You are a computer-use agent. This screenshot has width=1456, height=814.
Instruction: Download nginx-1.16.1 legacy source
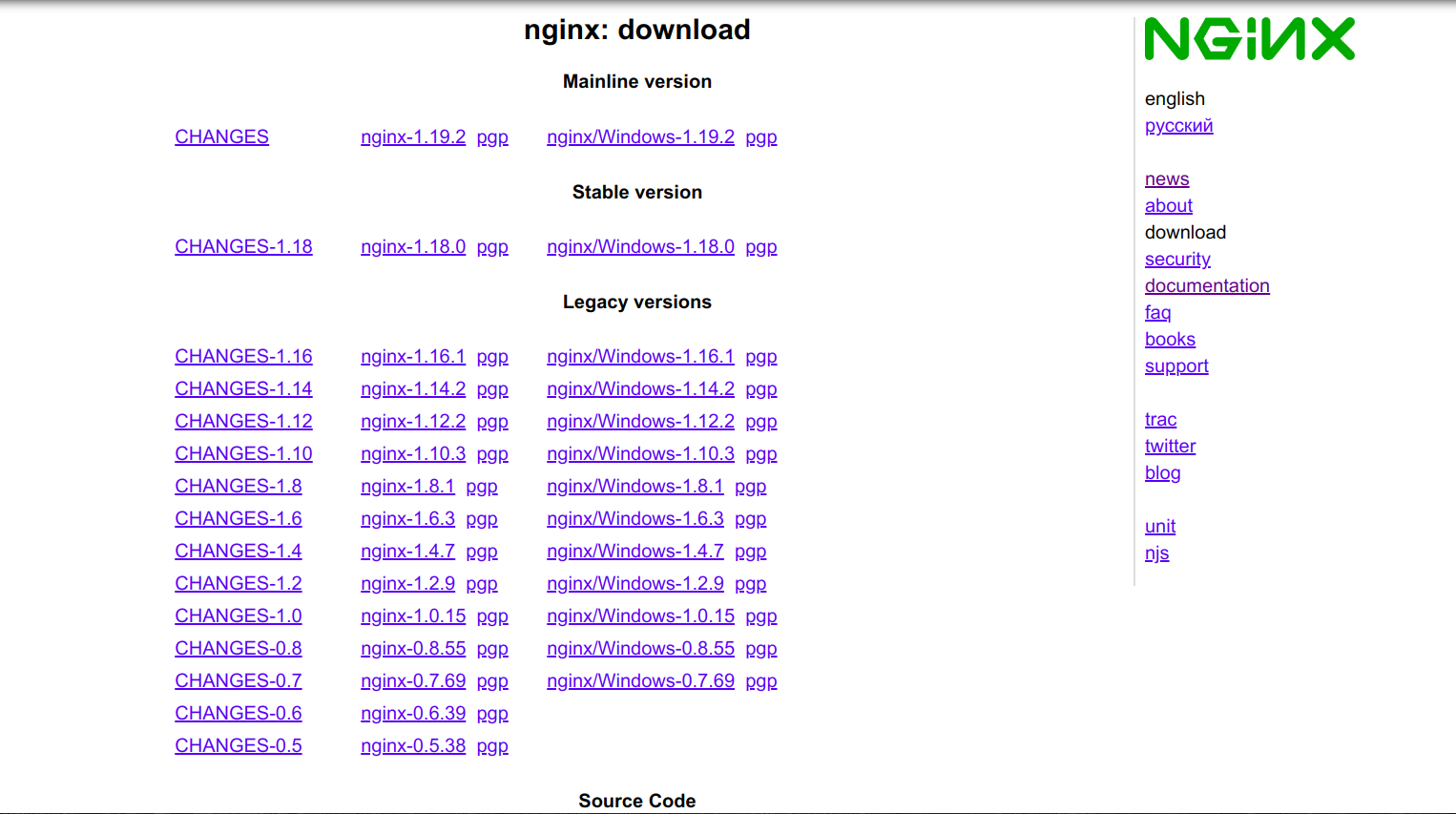413,356
